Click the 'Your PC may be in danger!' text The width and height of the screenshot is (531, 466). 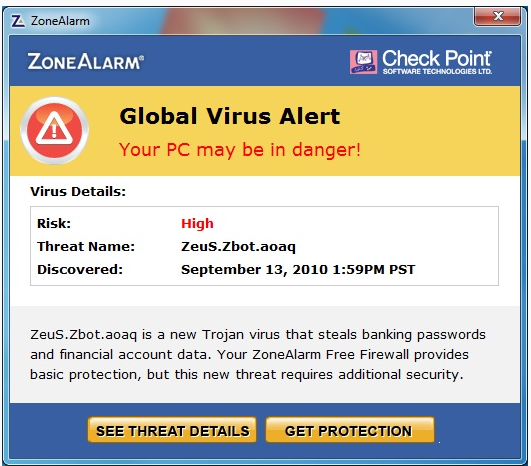click(x=240, y=150)
